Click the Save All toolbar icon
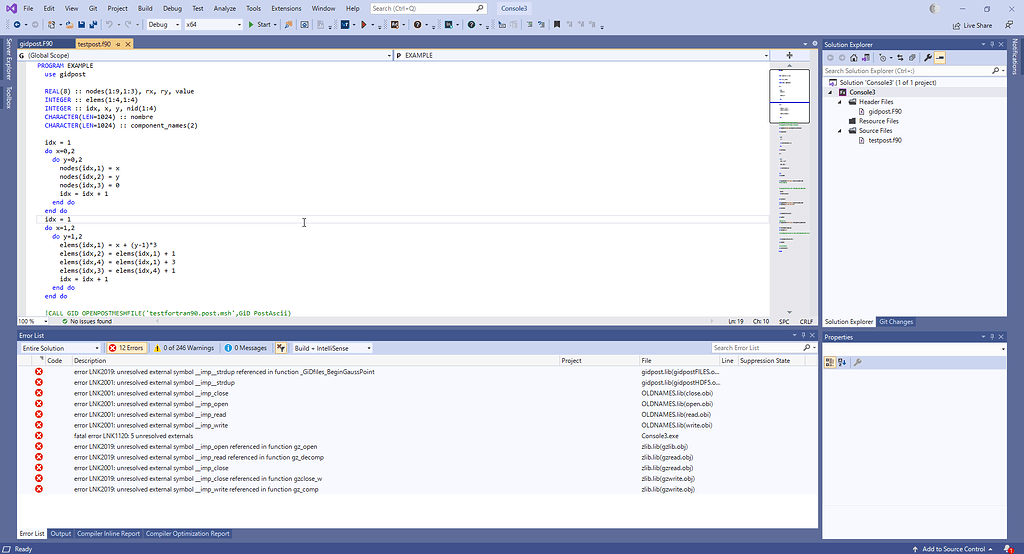Image resolution: width=1024 pixels, height=554 pixels. [91, 24]
